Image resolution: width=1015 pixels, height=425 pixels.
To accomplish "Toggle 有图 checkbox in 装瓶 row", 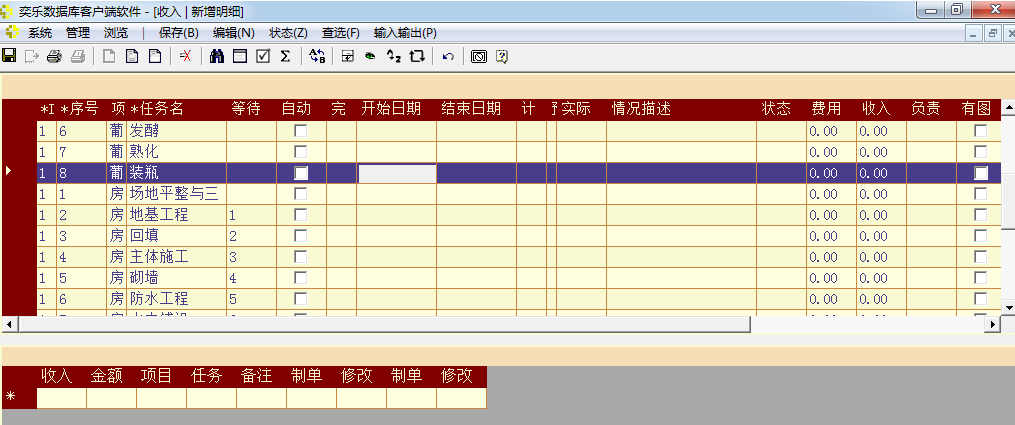I will (980, 173).
